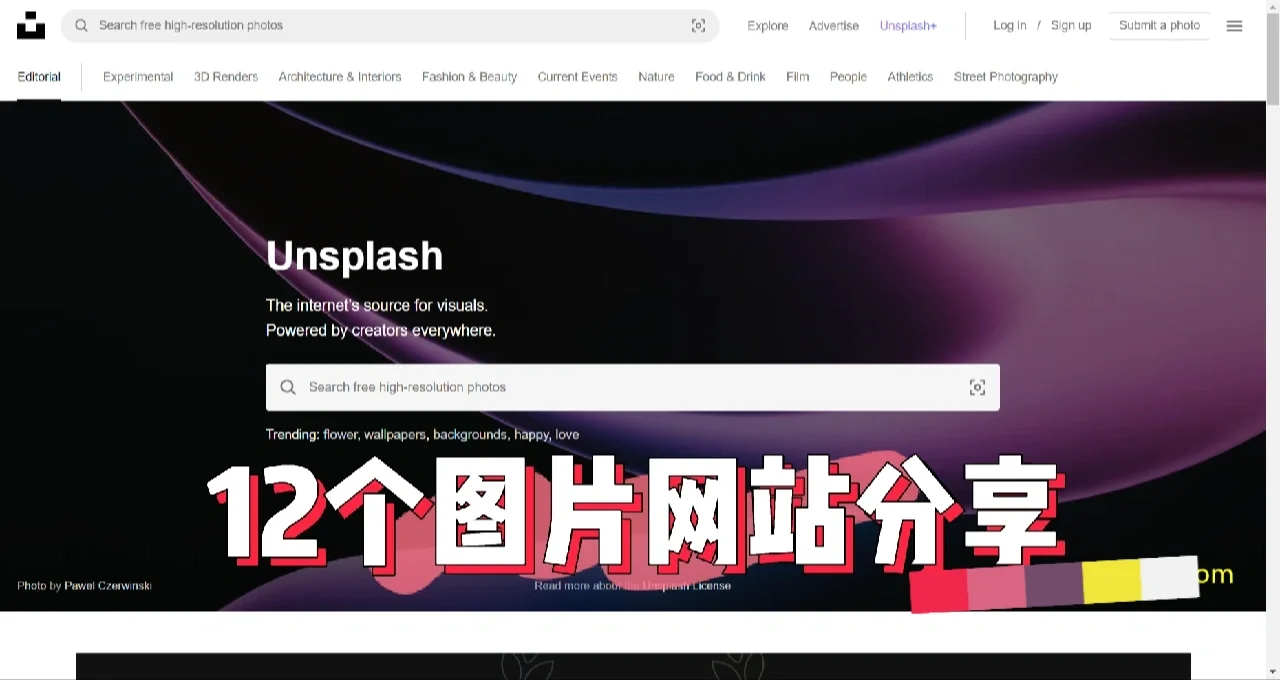Click the magnifier icon in hero search field
Image resolution: width=1280 pixels, height=680 pixels.
288,387
